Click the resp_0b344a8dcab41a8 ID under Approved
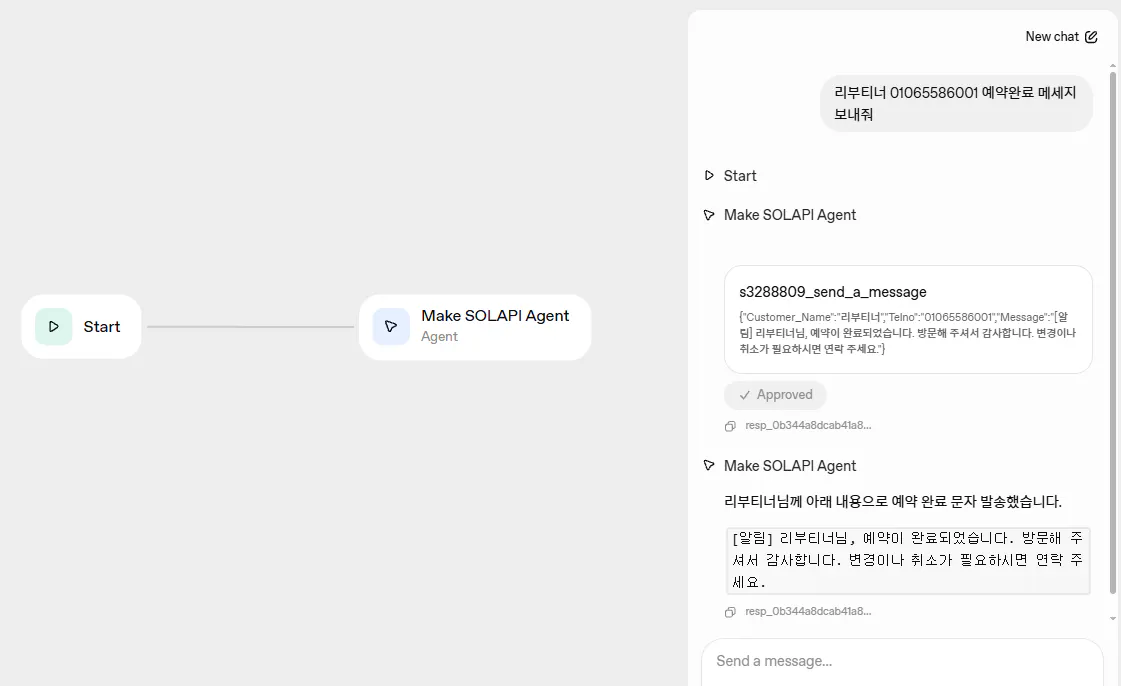 (x=808, y=426)
